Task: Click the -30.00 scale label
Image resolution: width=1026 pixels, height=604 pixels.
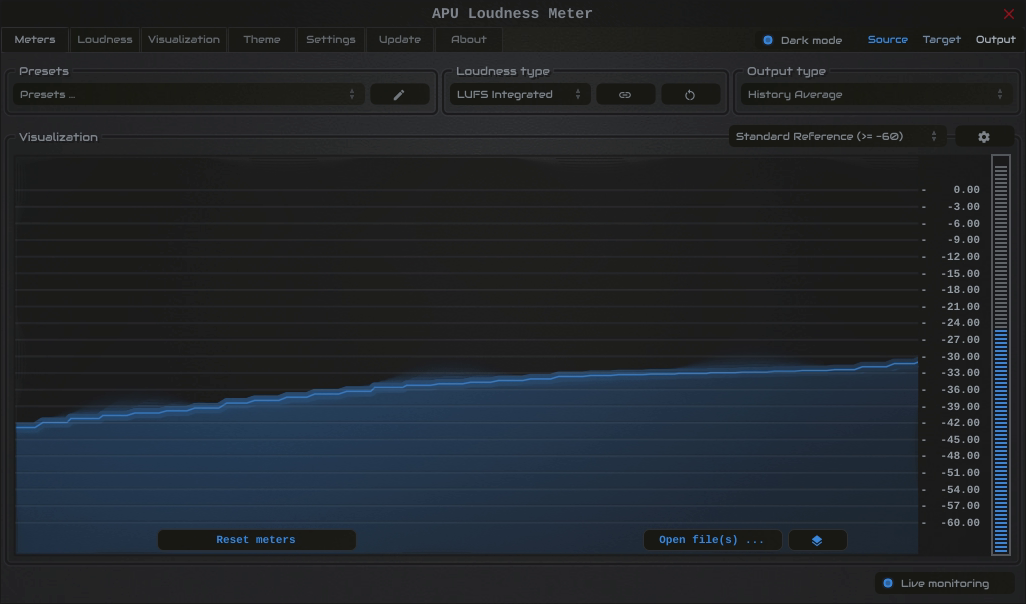Action: pyautogui.click(x=961, y=357)
